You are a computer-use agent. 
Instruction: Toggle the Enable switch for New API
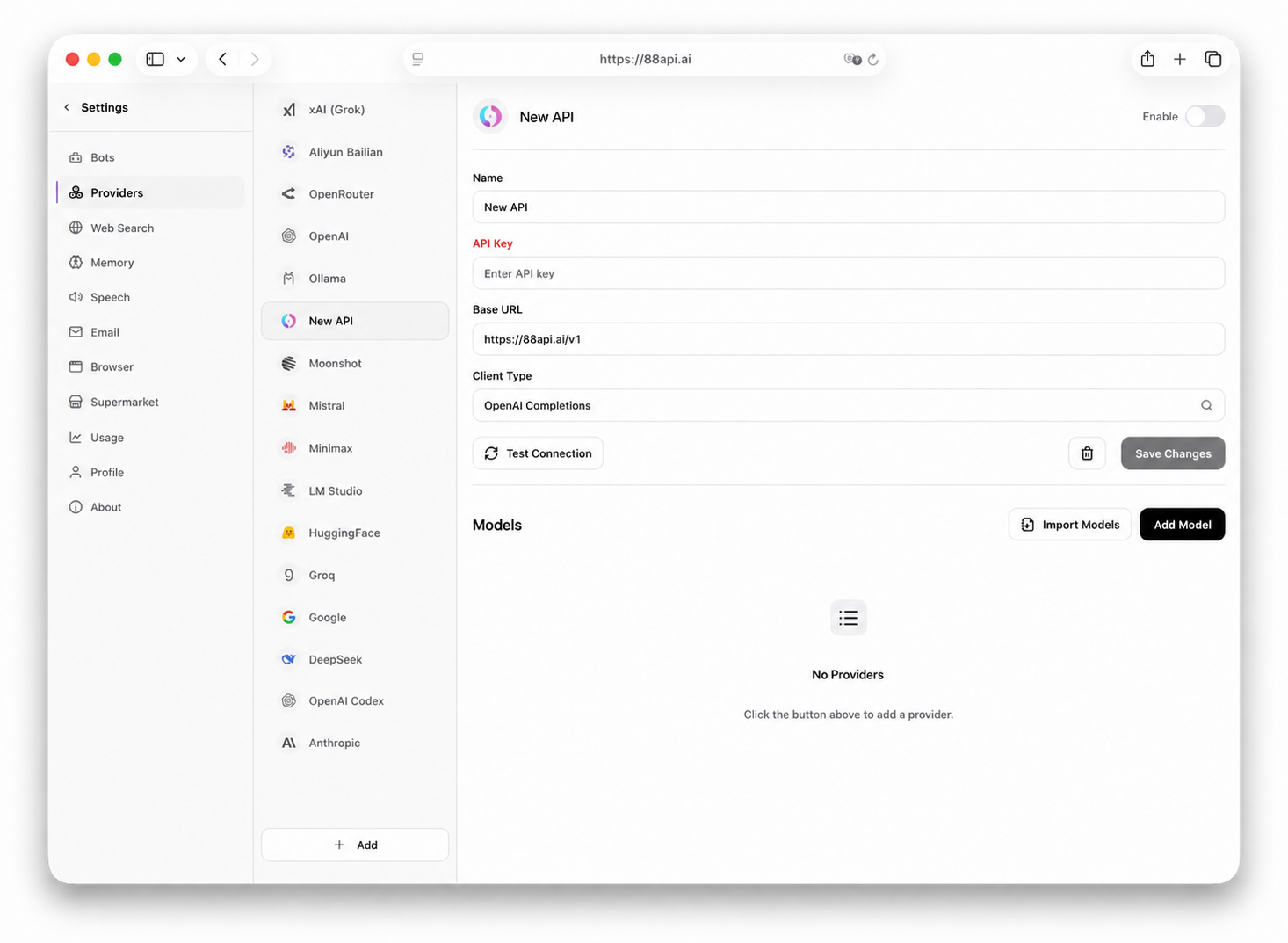pyautogui.click(x=1205, y=116)
